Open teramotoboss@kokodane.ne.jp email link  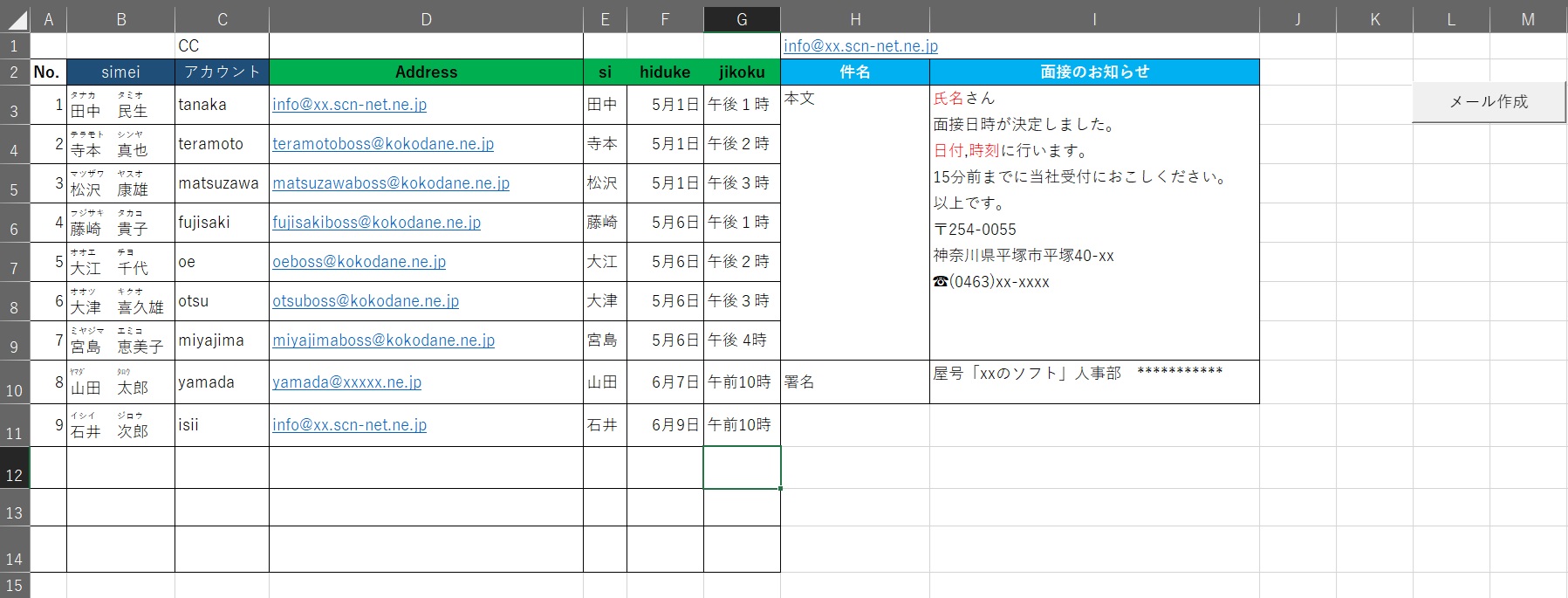383,144
